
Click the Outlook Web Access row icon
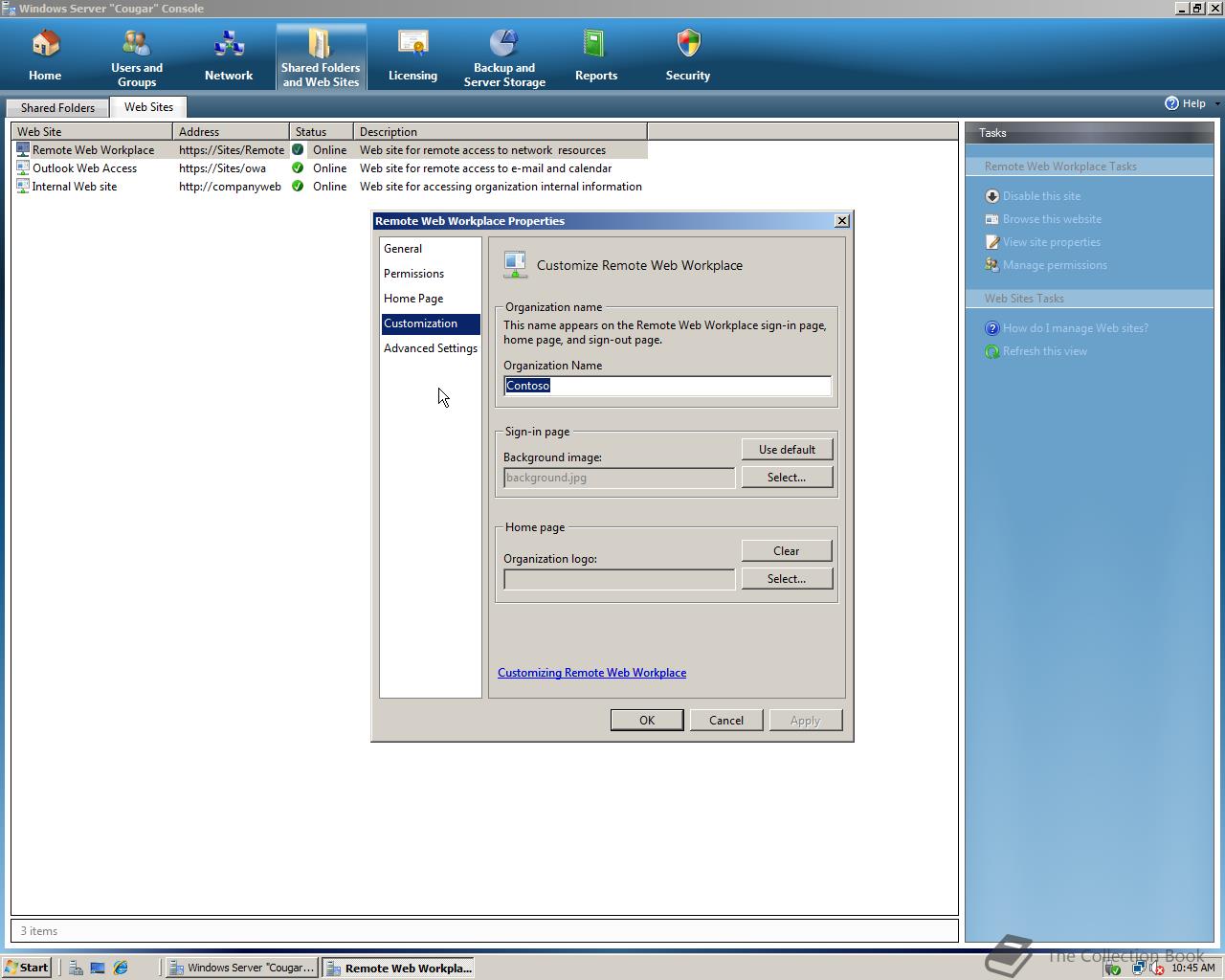(x=23, y=167)
